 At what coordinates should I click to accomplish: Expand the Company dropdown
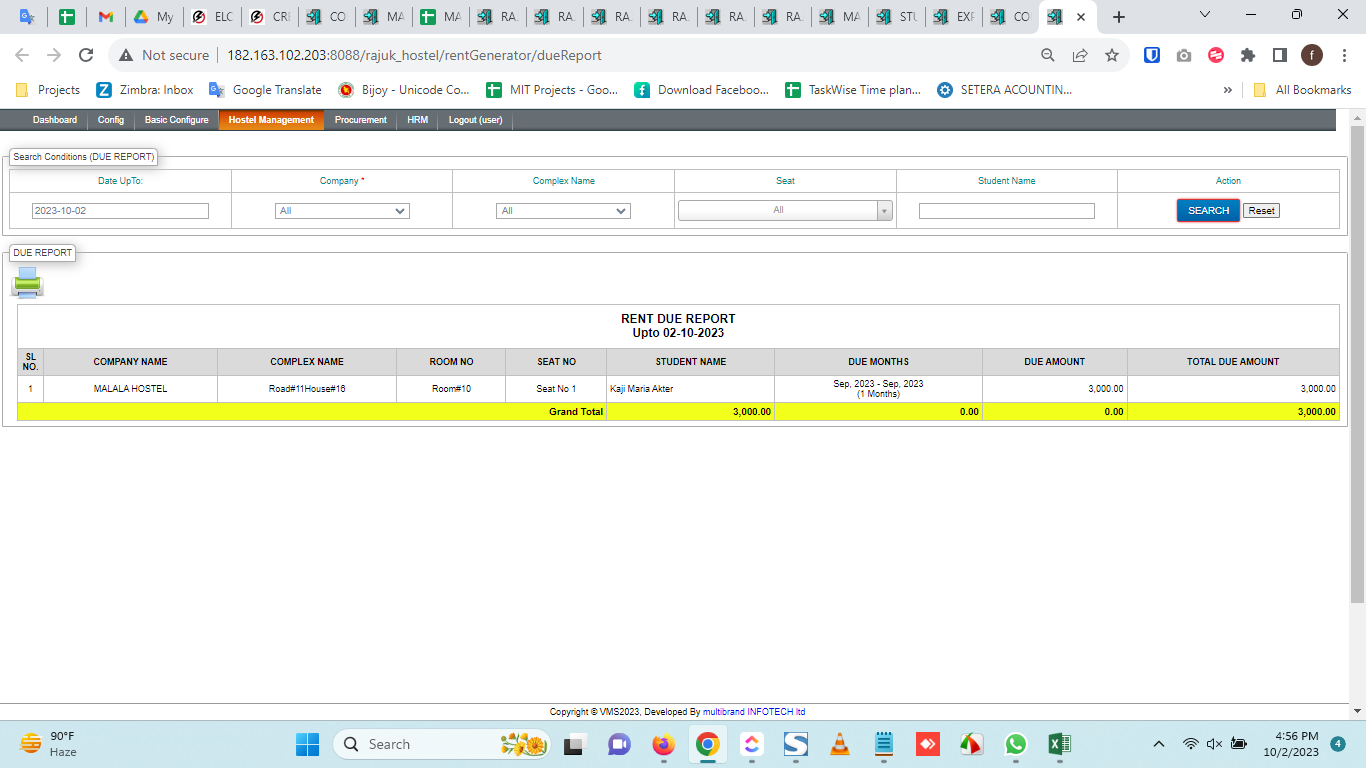(342, 211)
